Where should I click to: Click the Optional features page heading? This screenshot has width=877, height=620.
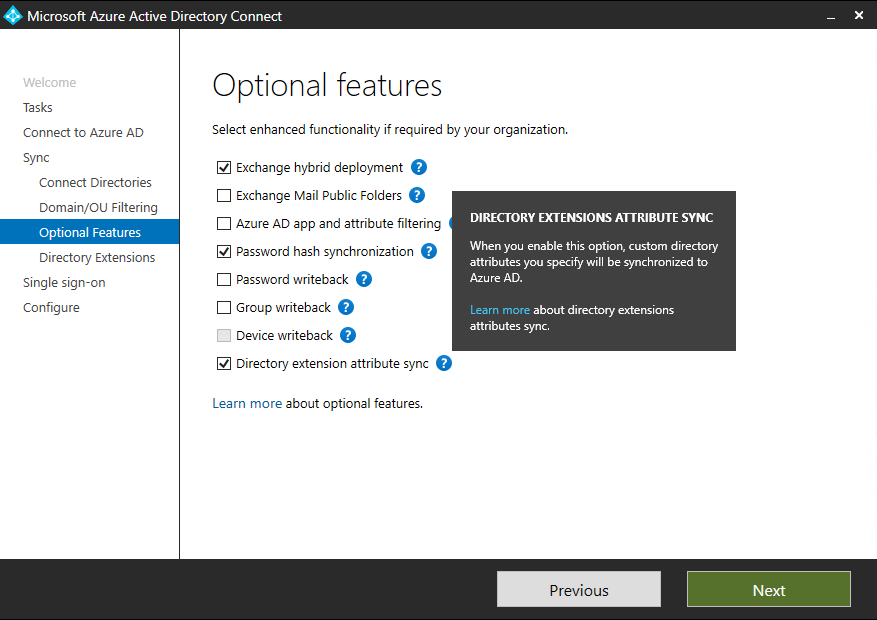point(327,86)
